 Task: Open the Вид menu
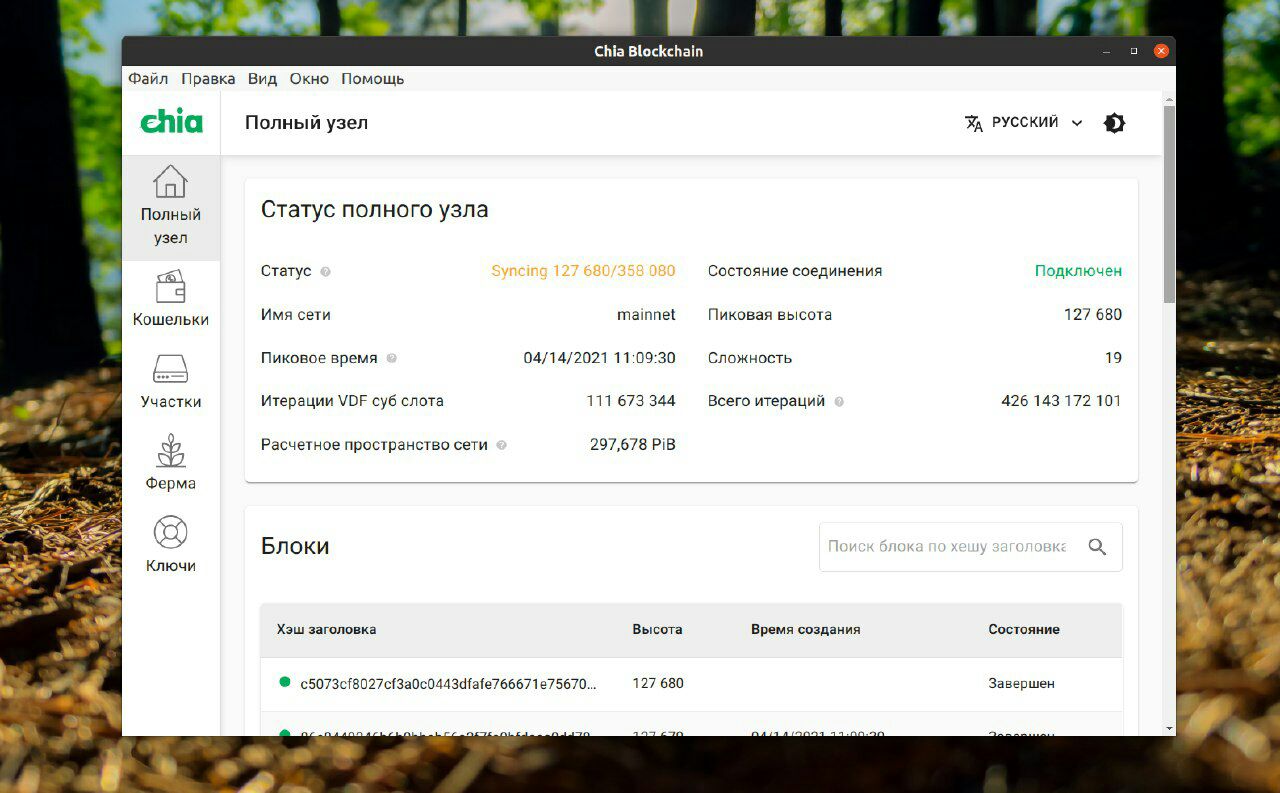262,79
